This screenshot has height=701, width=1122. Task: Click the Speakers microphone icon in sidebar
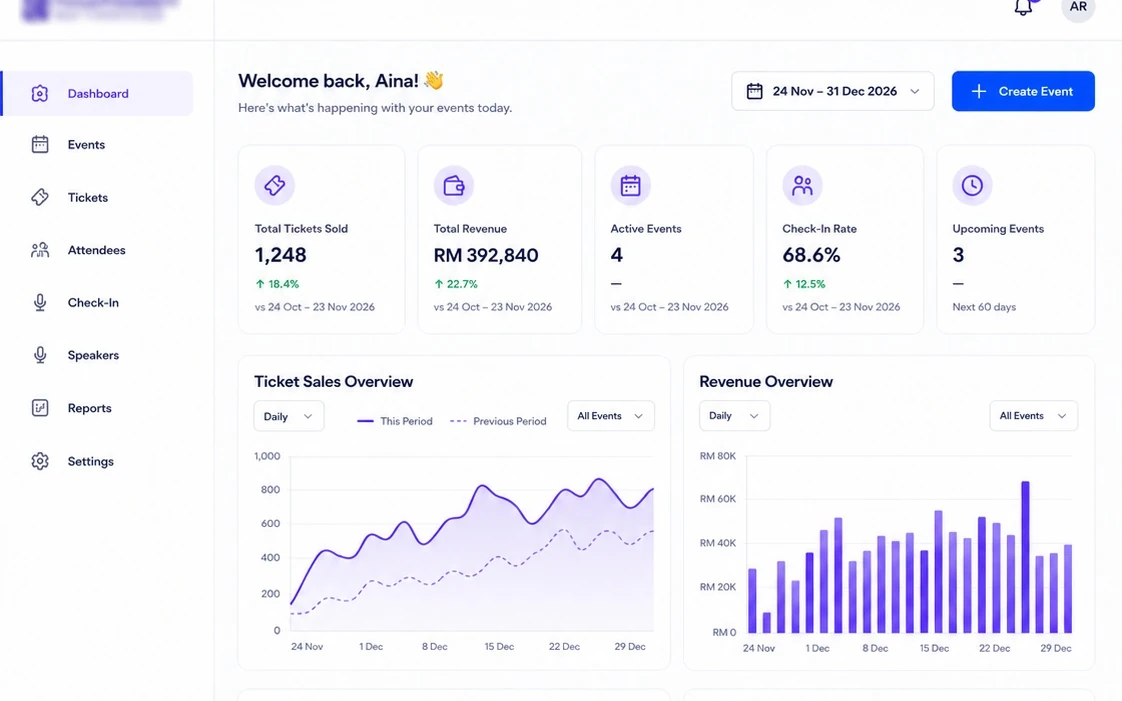pyautogui.click(x=40, y=355)
